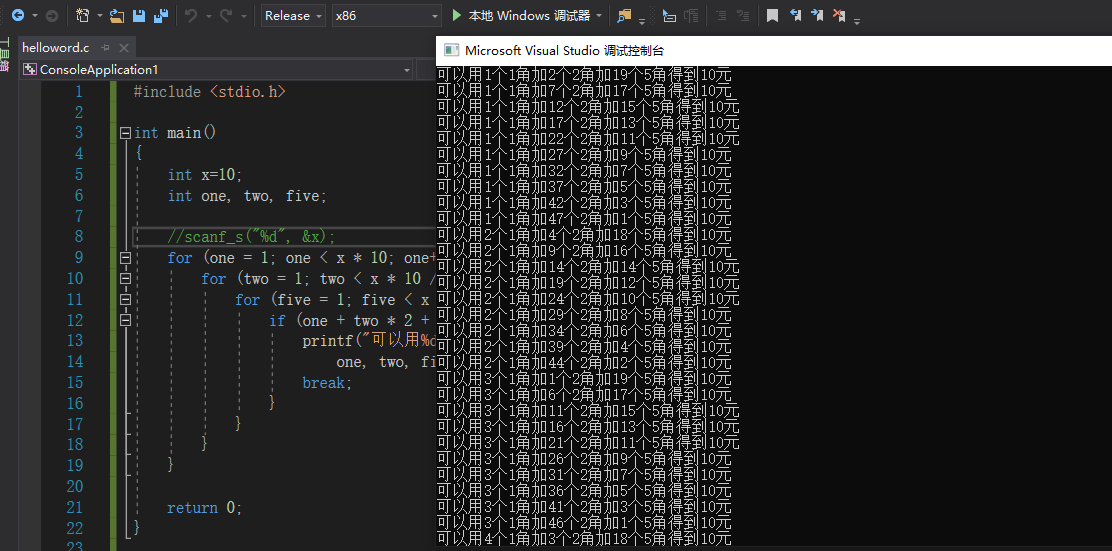The height and width of the screenshot is (551, 1112).
Task: Click the Open File folder icon
Action: tap(117, 15)
